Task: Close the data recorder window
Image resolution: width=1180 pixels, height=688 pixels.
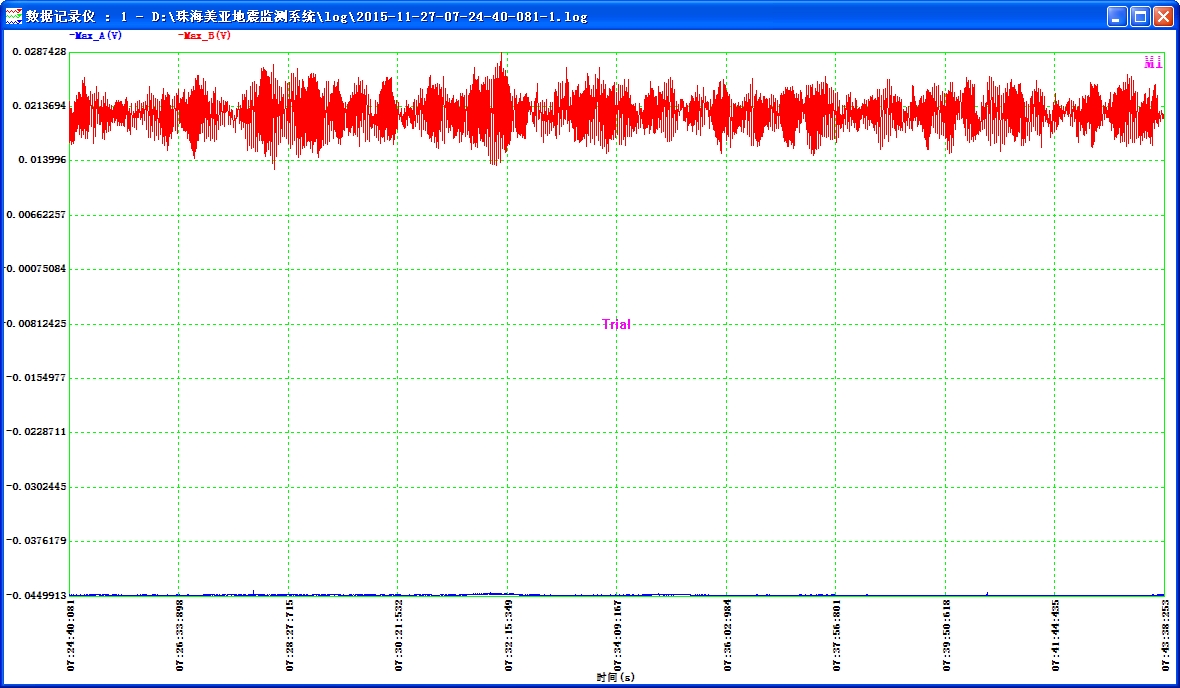Action: point(1163,16)
